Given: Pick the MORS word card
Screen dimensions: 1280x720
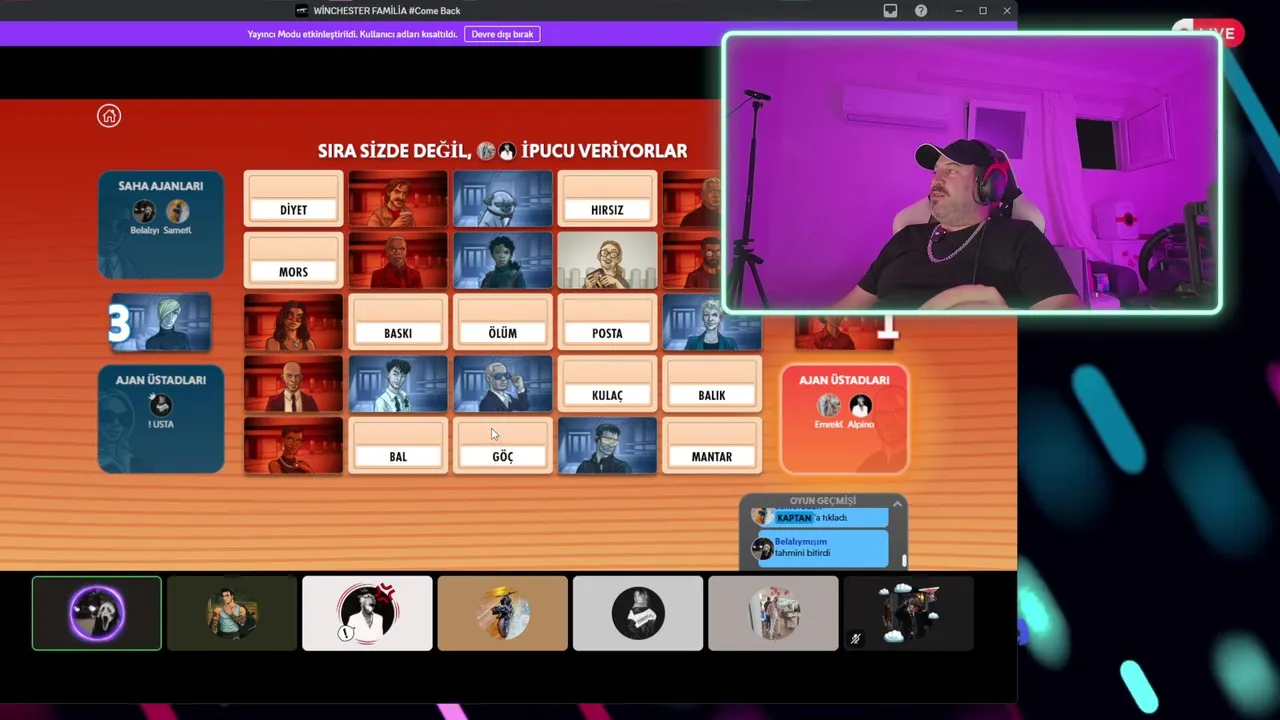Looking at the screenshot, I should coord(293,260).
